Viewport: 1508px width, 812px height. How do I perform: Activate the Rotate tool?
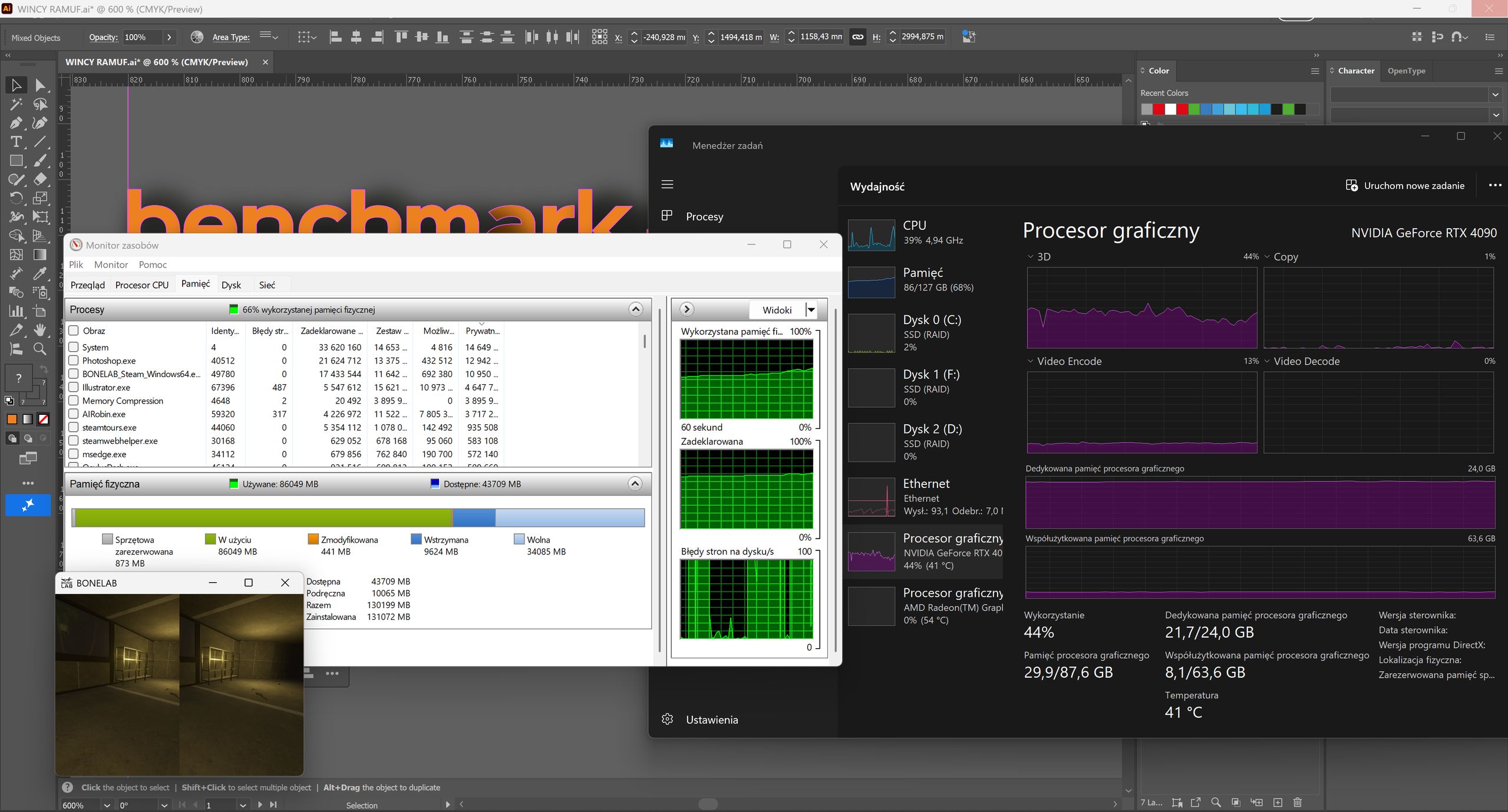tap(16, 198)
